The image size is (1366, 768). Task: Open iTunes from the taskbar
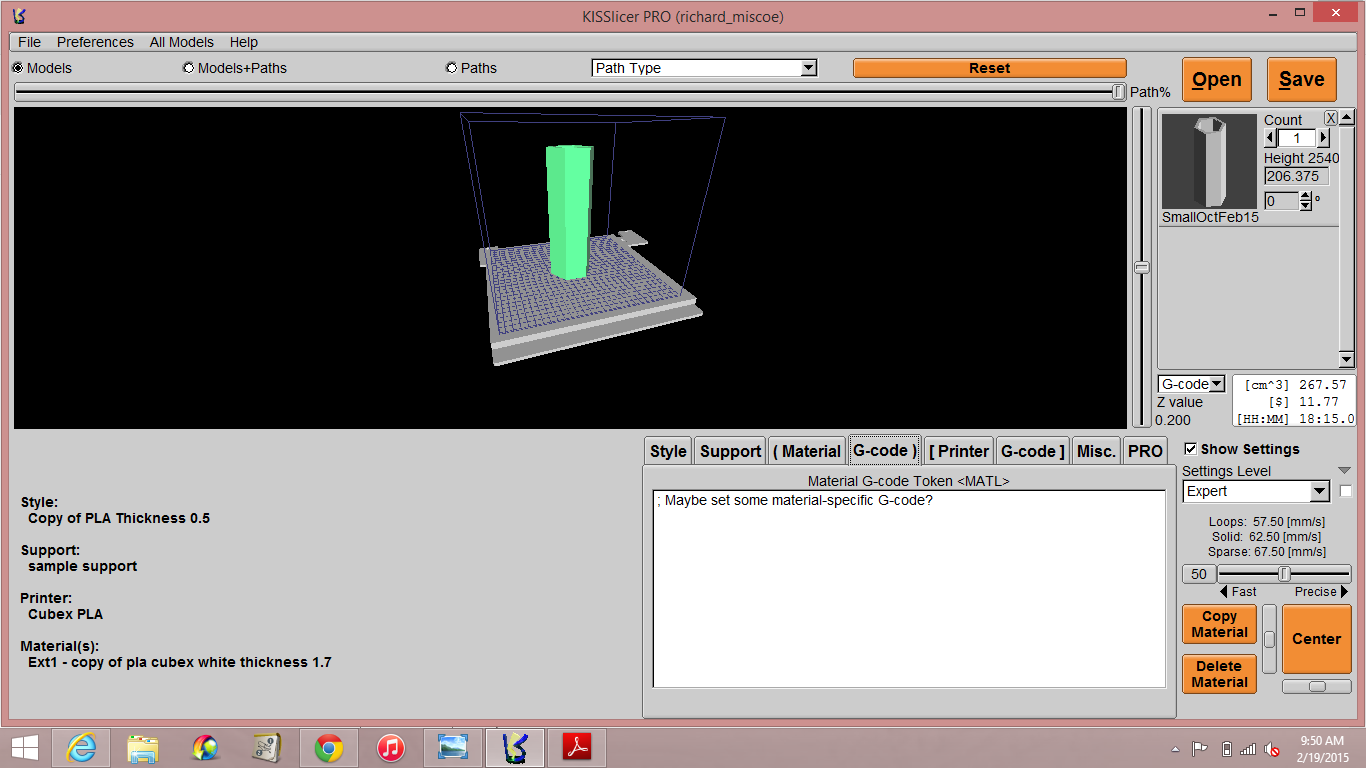391,747
